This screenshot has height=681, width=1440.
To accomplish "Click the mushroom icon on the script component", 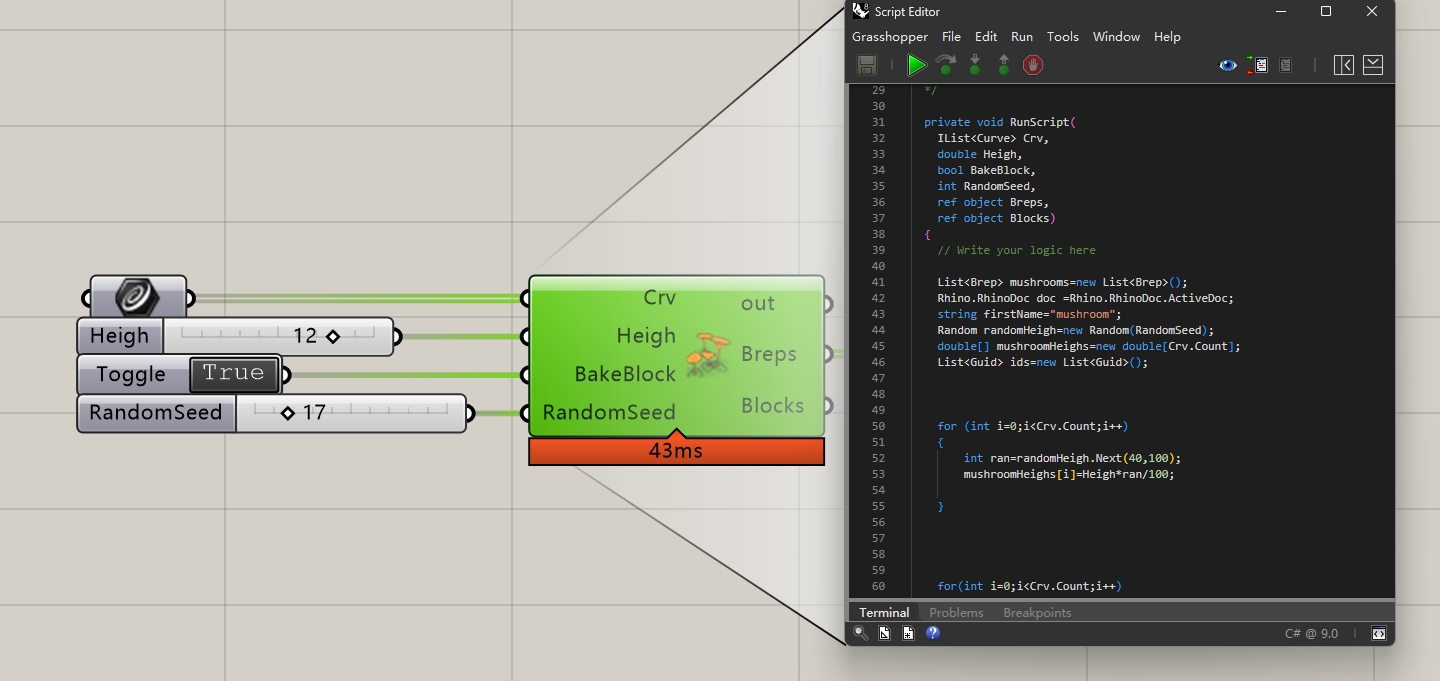I will 709,354.
